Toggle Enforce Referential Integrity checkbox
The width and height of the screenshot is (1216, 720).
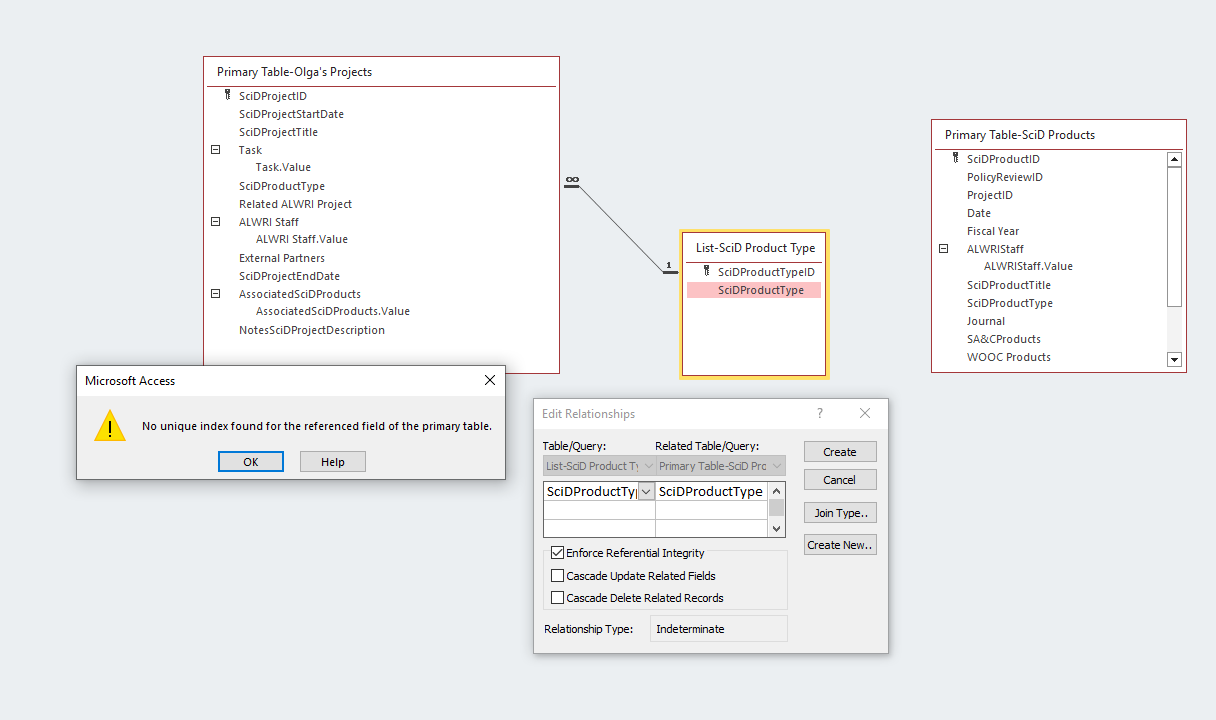click(x=558, y=553)
